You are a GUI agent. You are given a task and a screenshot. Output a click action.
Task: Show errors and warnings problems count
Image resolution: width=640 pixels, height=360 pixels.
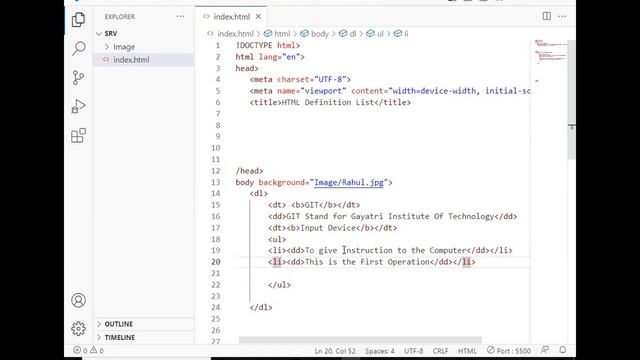88,350
